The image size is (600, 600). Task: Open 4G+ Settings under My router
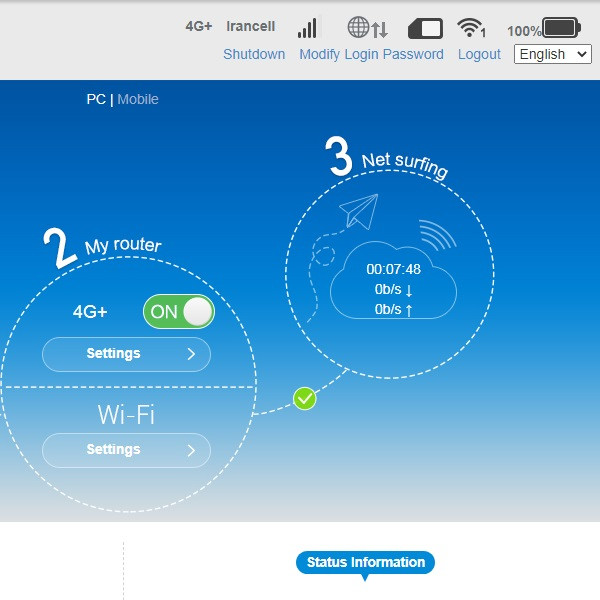[x=115, y=354]
